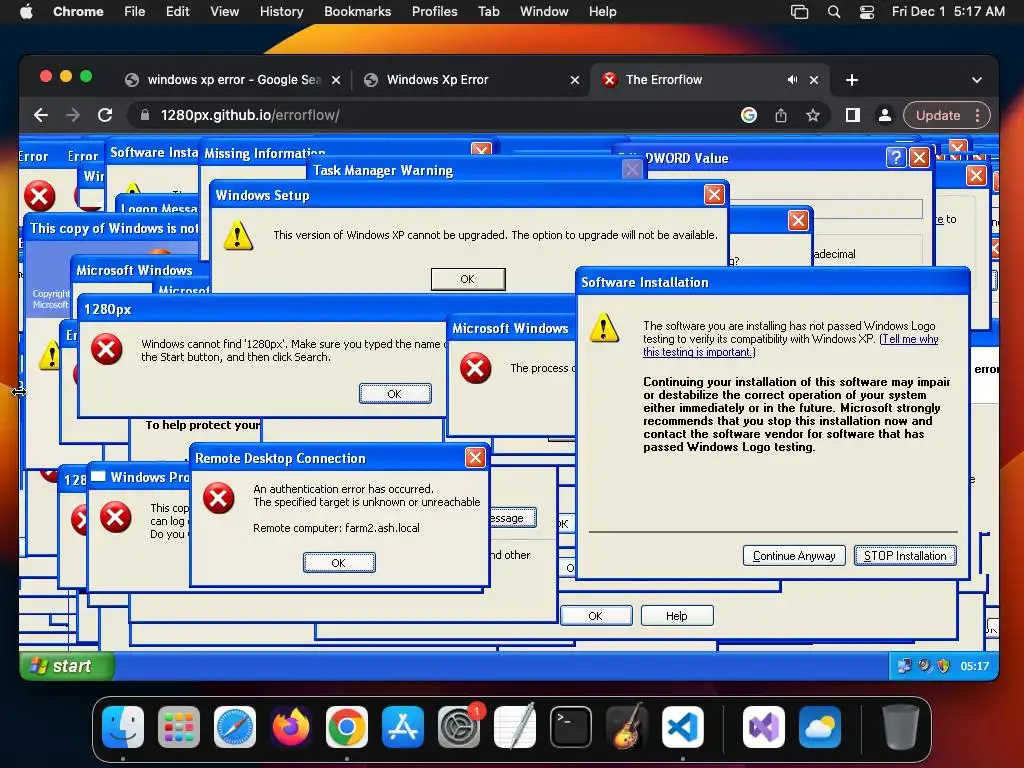Click the Windows XP start button
Screen dimensions: 1024x768
coord(67,666)
